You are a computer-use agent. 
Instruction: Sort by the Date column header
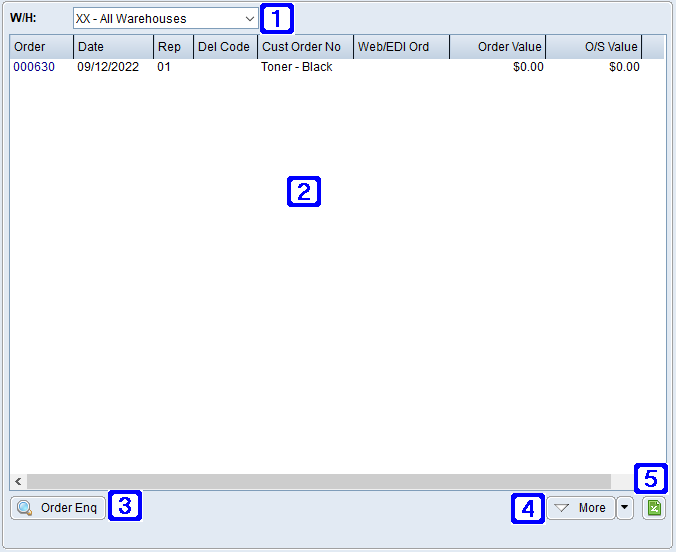tap(113, 47)
